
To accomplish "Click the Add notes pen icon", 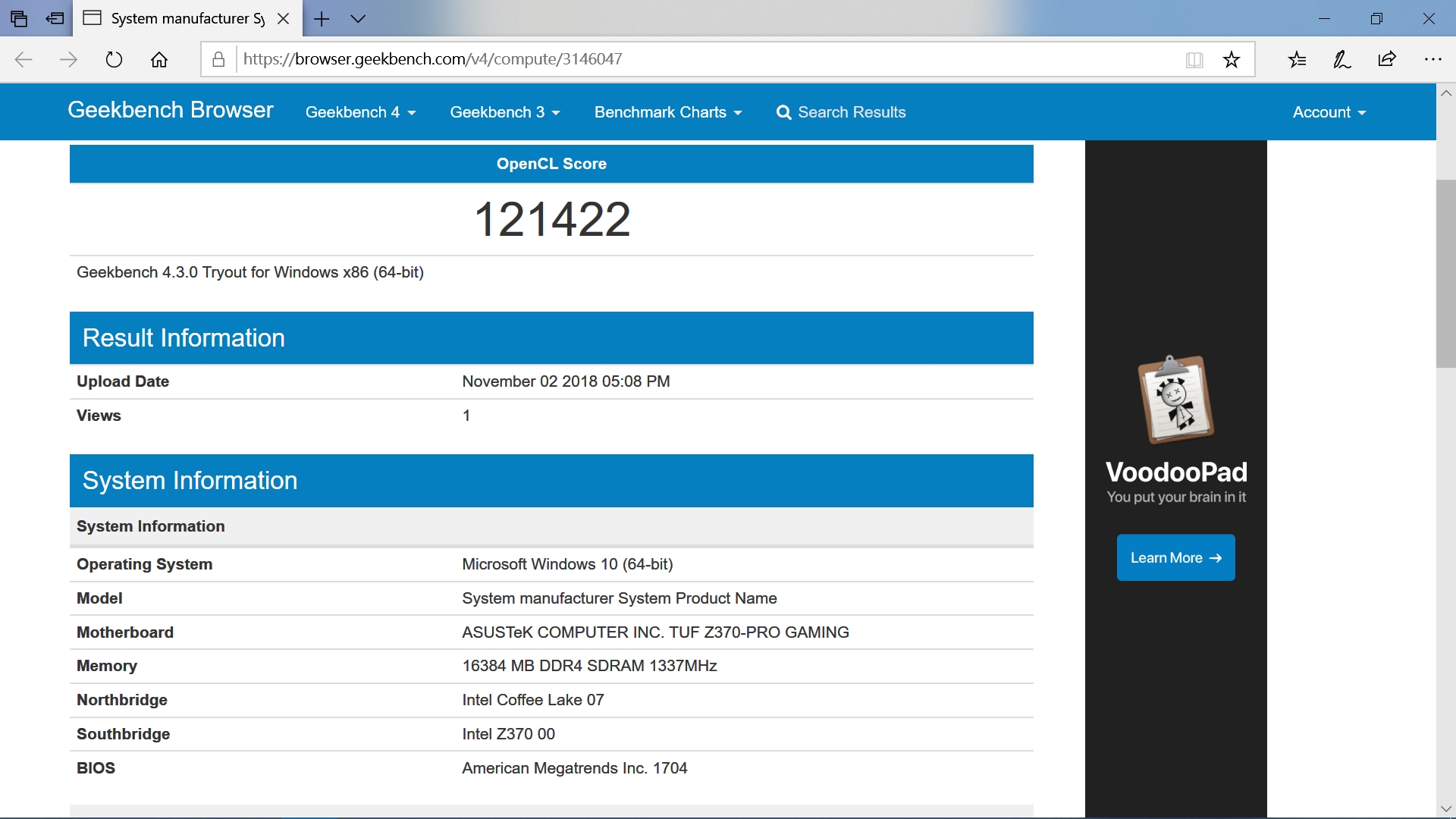I will [x=1342, y=59].
